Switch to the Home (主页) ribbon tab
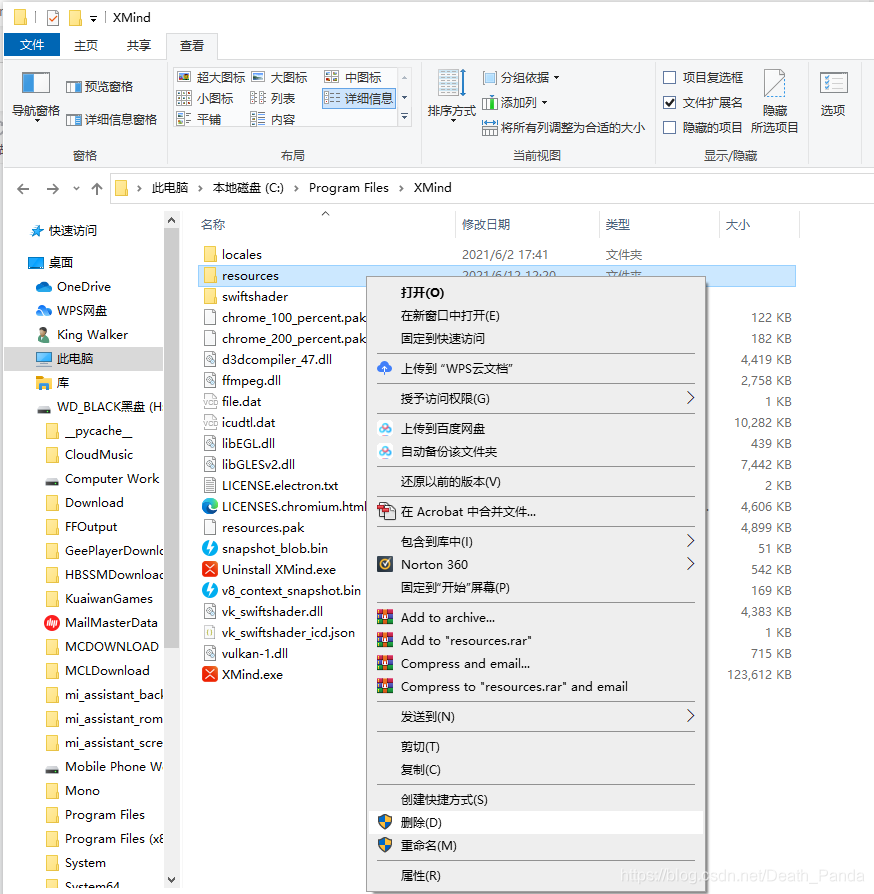The height and width of the screenshot is (894, 874). point(86,45)
